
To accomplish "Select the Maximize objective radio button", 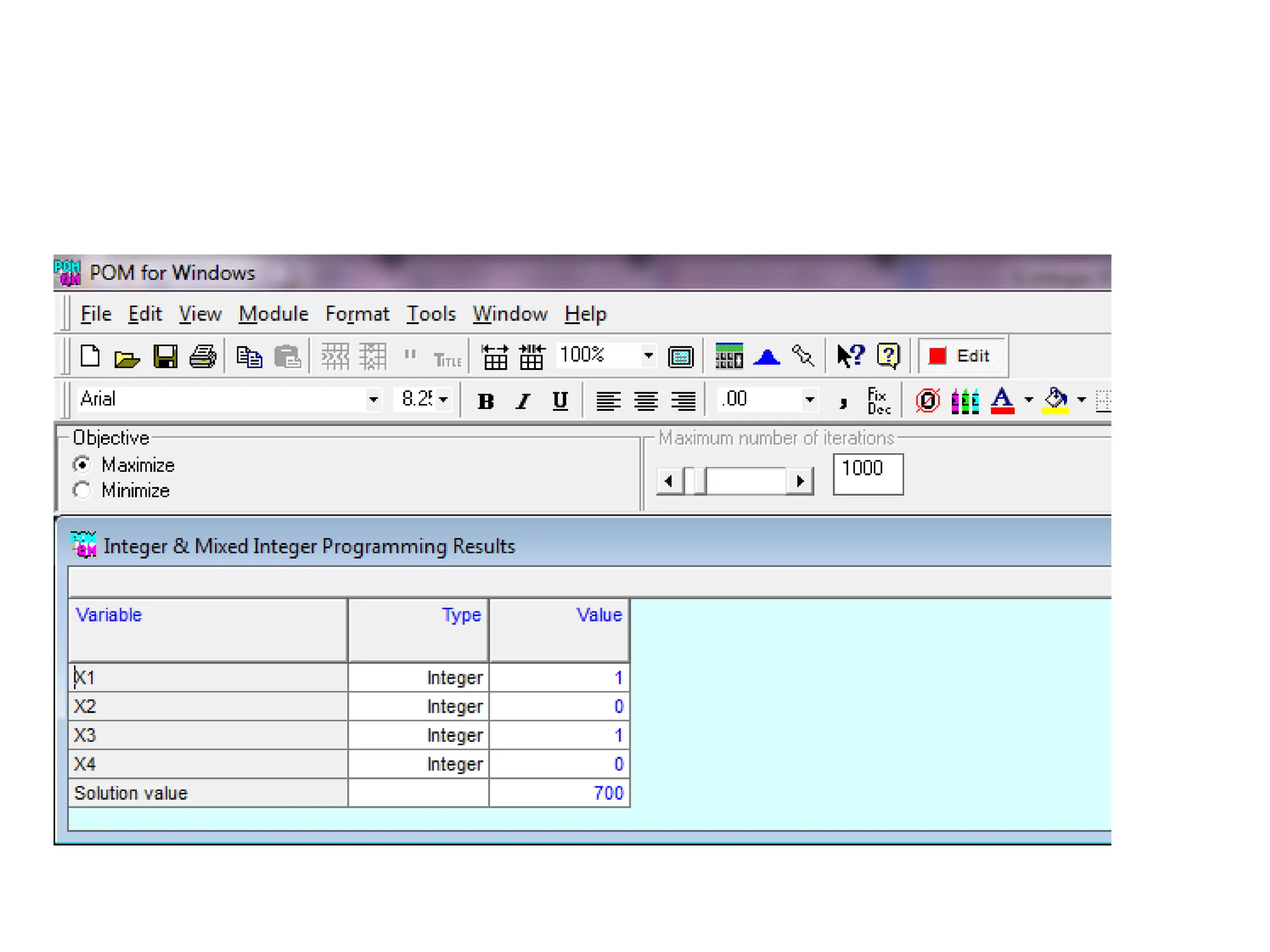I will (x=82, y=464).
